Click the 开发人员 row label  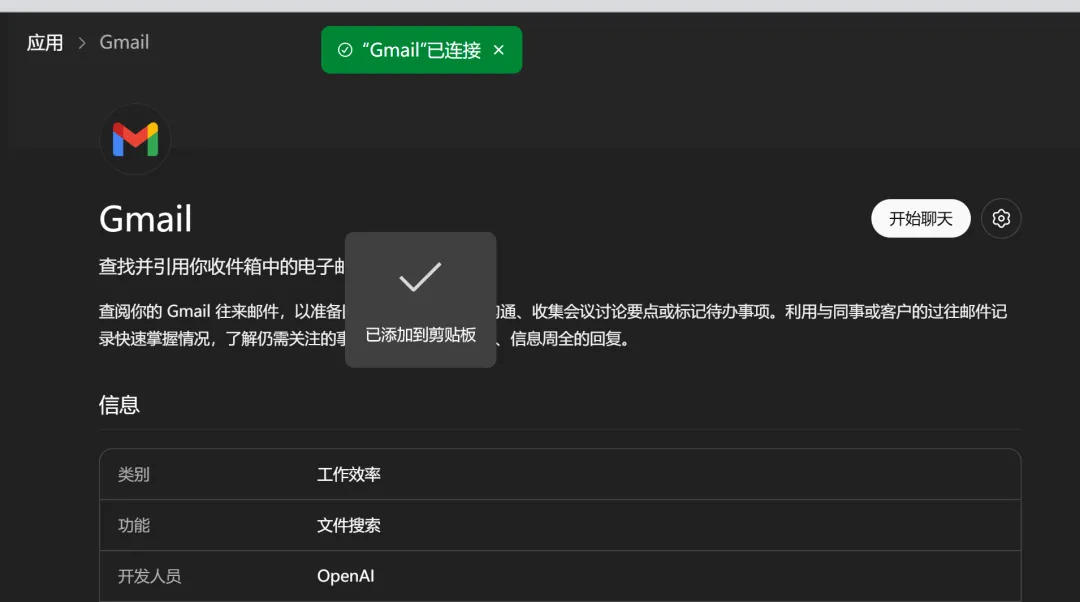(x=149, y=577)
